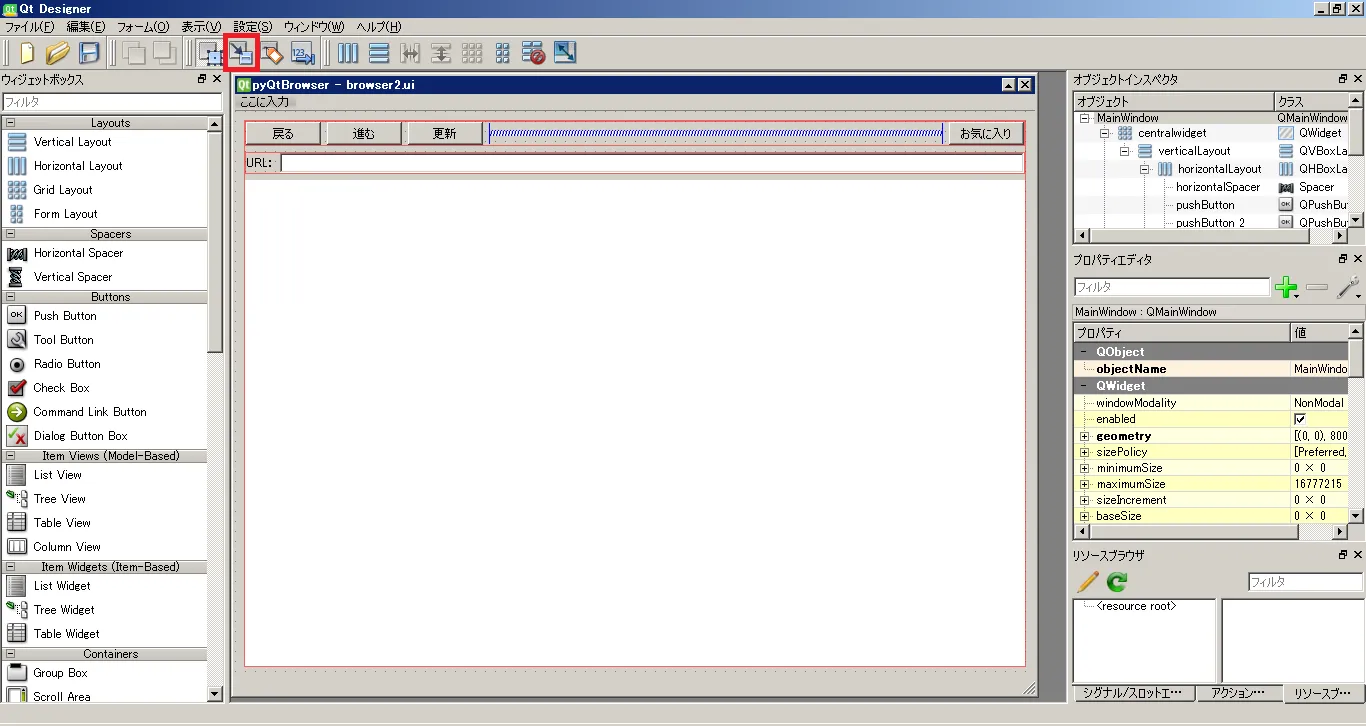1366x726 pixels.
Task: Break the current layout
Action: pyautogui.click(x=533, y=53)
